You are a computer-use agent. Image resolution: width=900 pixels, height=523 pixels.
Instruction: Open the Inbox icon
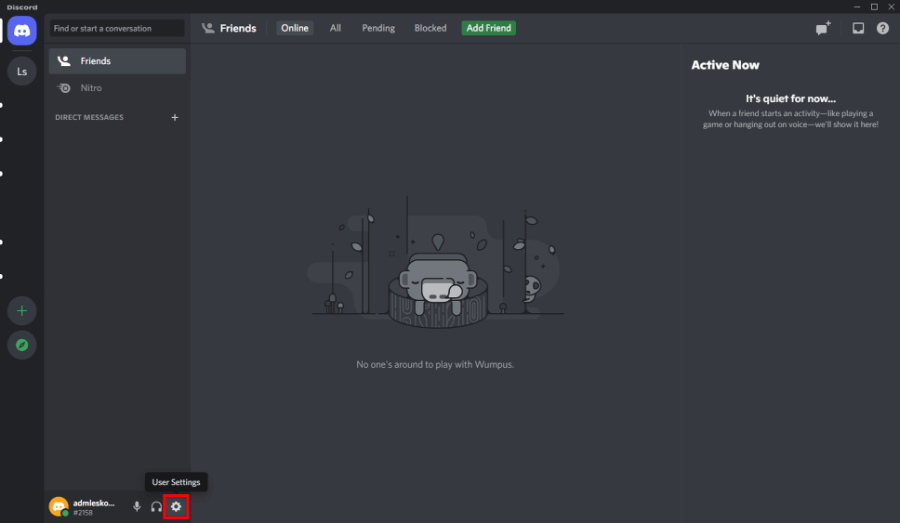[x=858, y=28]
